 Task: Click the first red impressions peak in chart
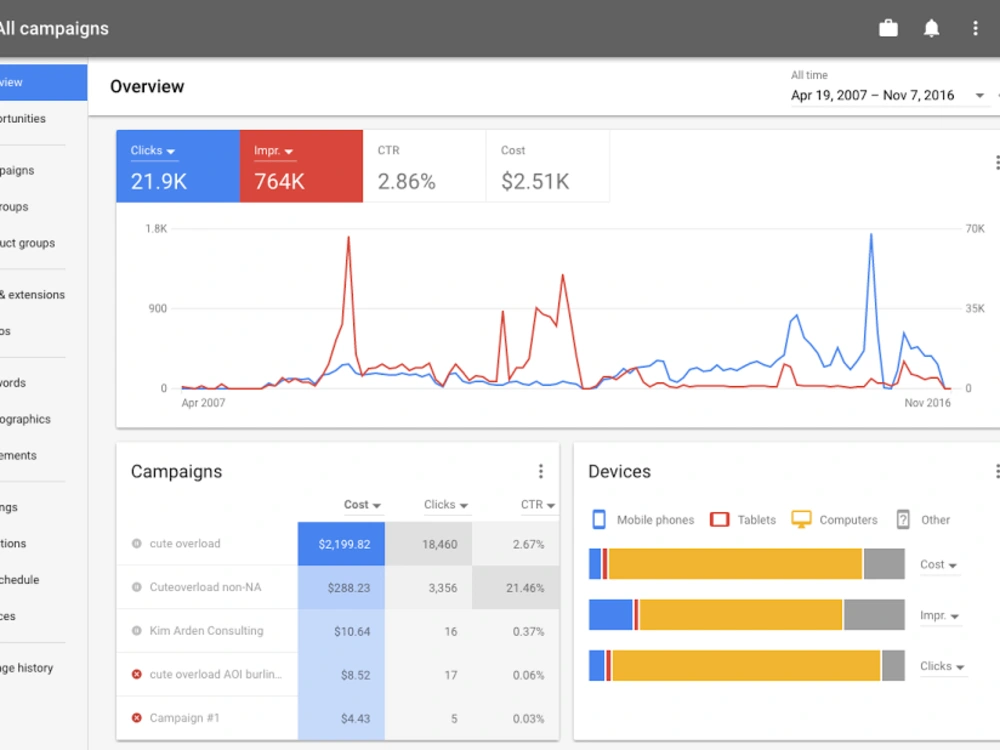pos(348,239)
